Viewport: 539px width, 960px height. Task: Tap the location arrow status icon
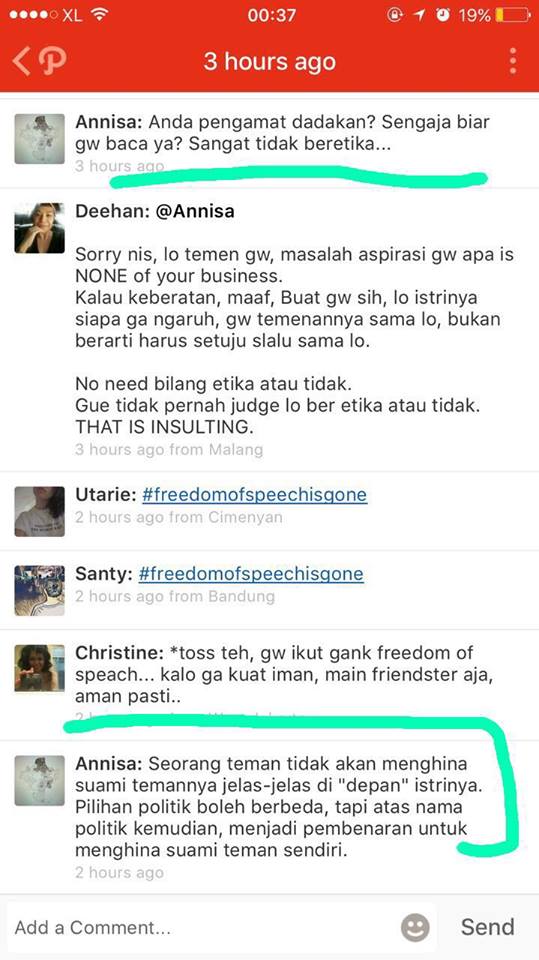(x=420, y=15)
